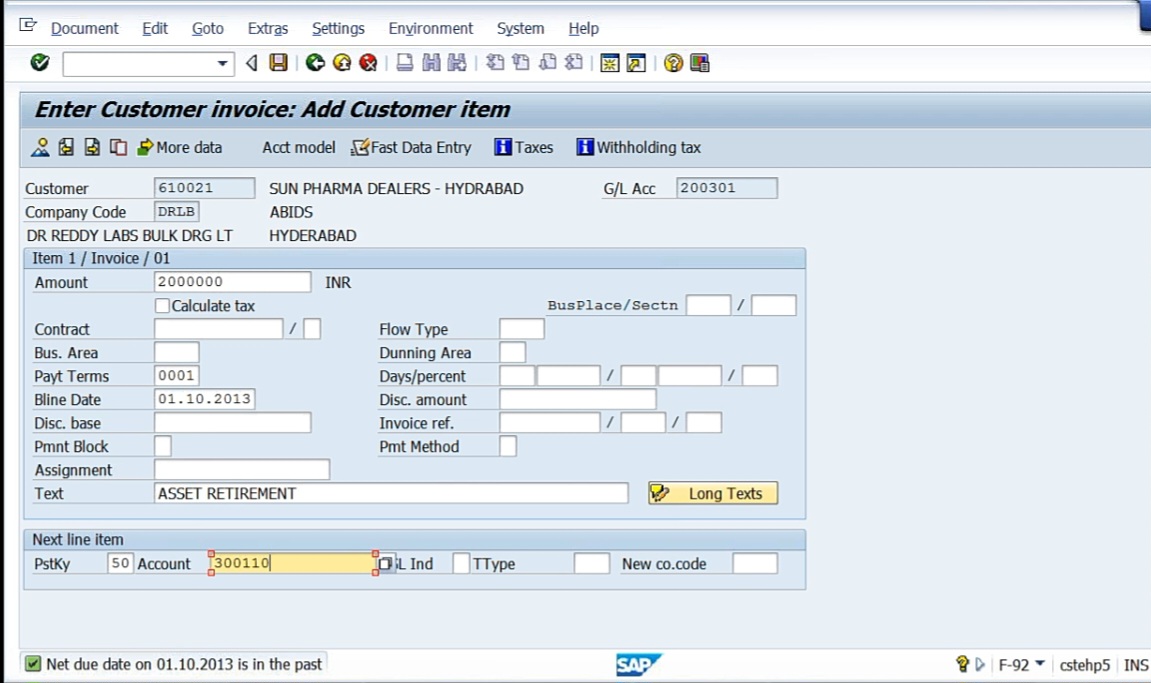This screenshot has height=683, width=1151.
Task: Click the Save diskette icon
Action: (x=278, y=63)
